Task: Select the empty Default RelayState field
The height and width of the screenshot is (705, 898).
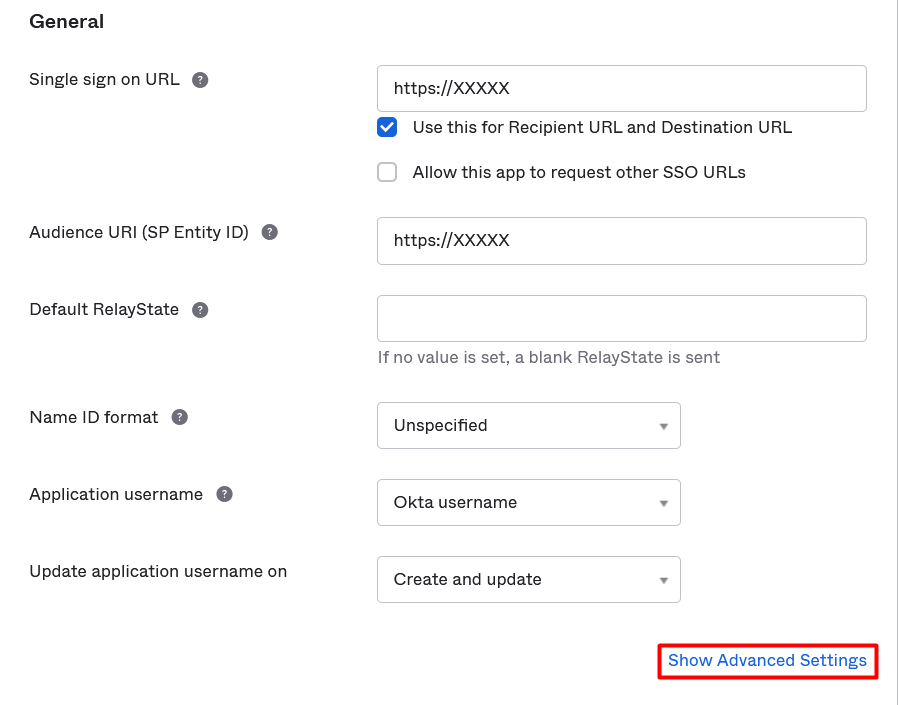Action: (x=621, y=318)
